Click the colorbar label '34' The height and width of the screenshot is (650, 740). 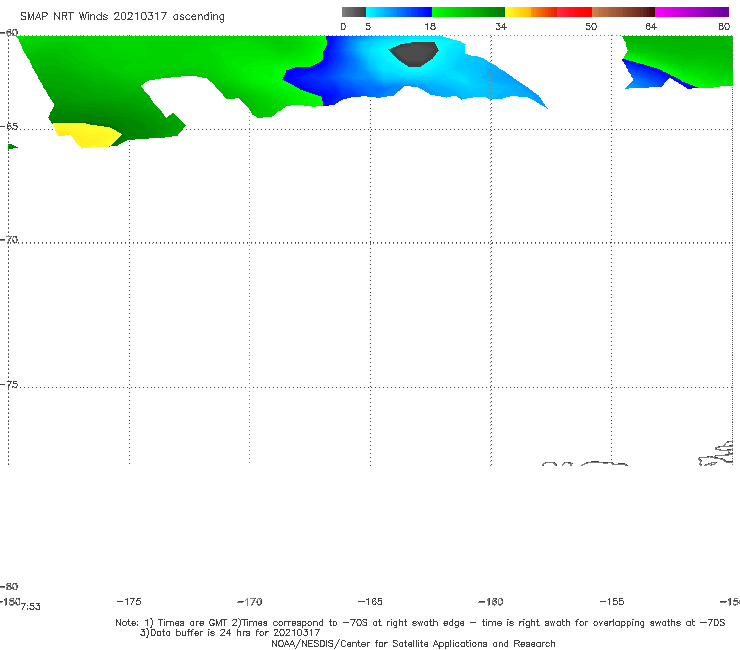501,26
